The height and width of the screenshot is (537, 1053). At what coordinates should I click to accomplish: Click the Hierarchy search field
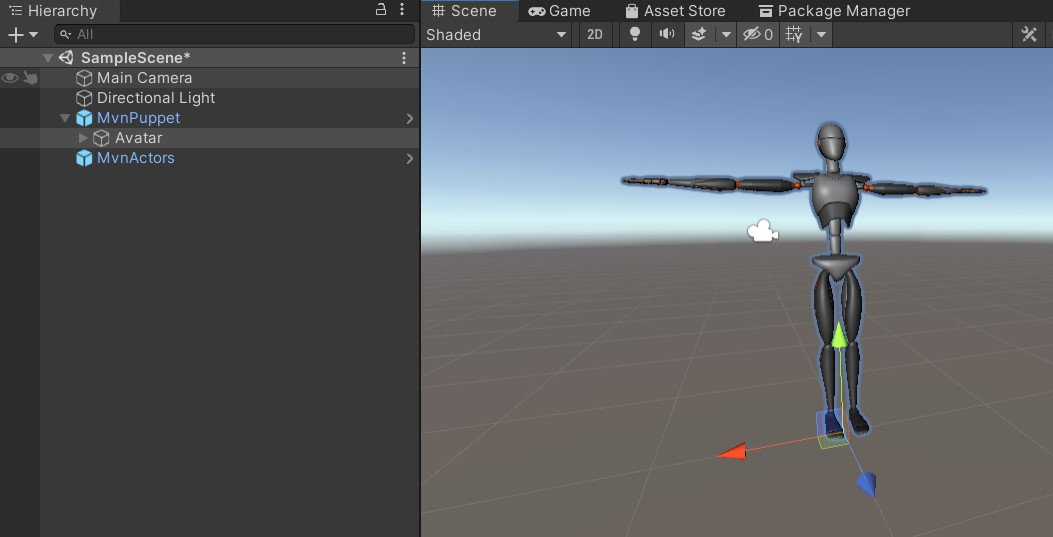tap(234, 34)
